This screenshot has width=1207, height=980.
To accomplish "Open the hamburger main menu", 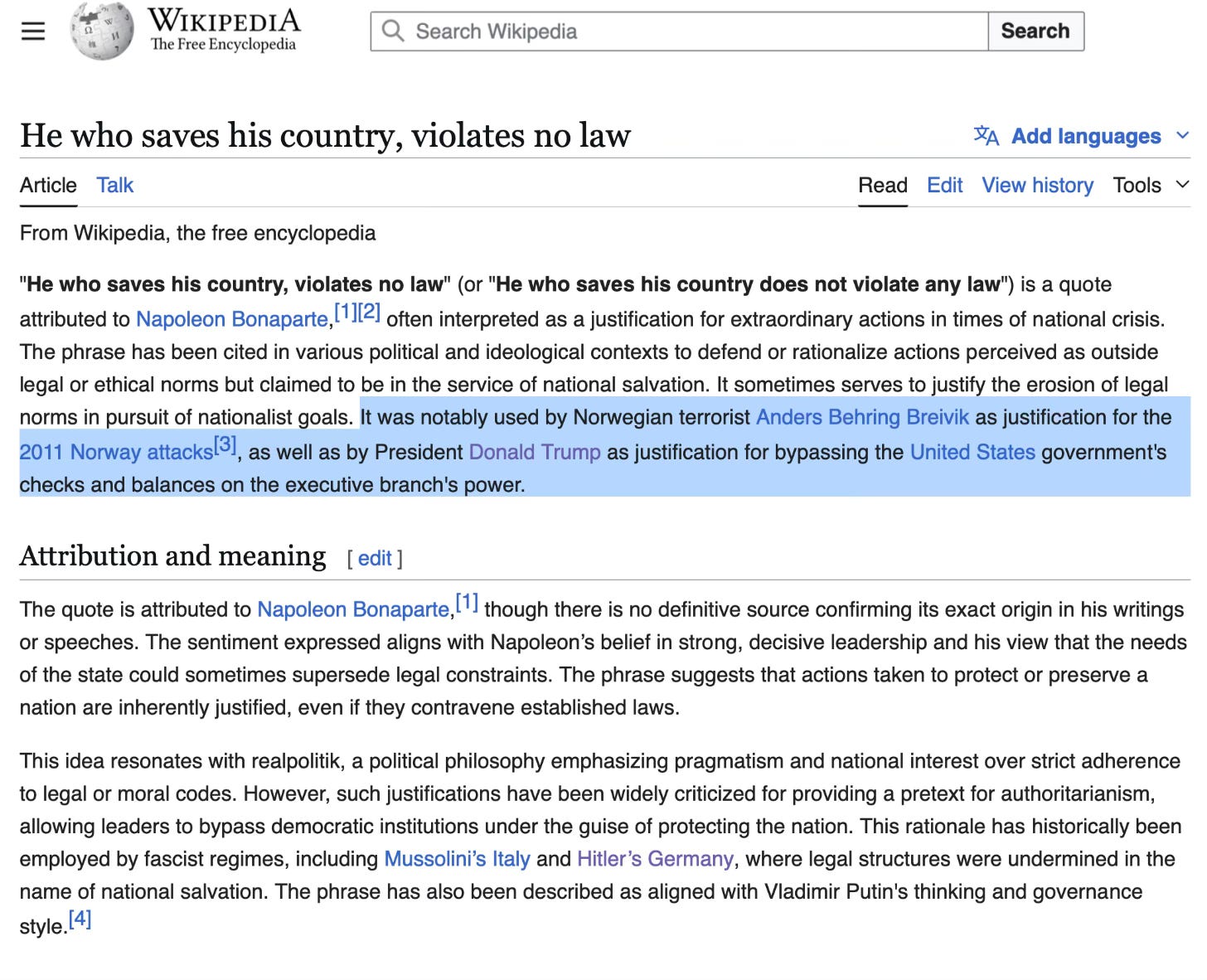I will click(x=33, y=32).
